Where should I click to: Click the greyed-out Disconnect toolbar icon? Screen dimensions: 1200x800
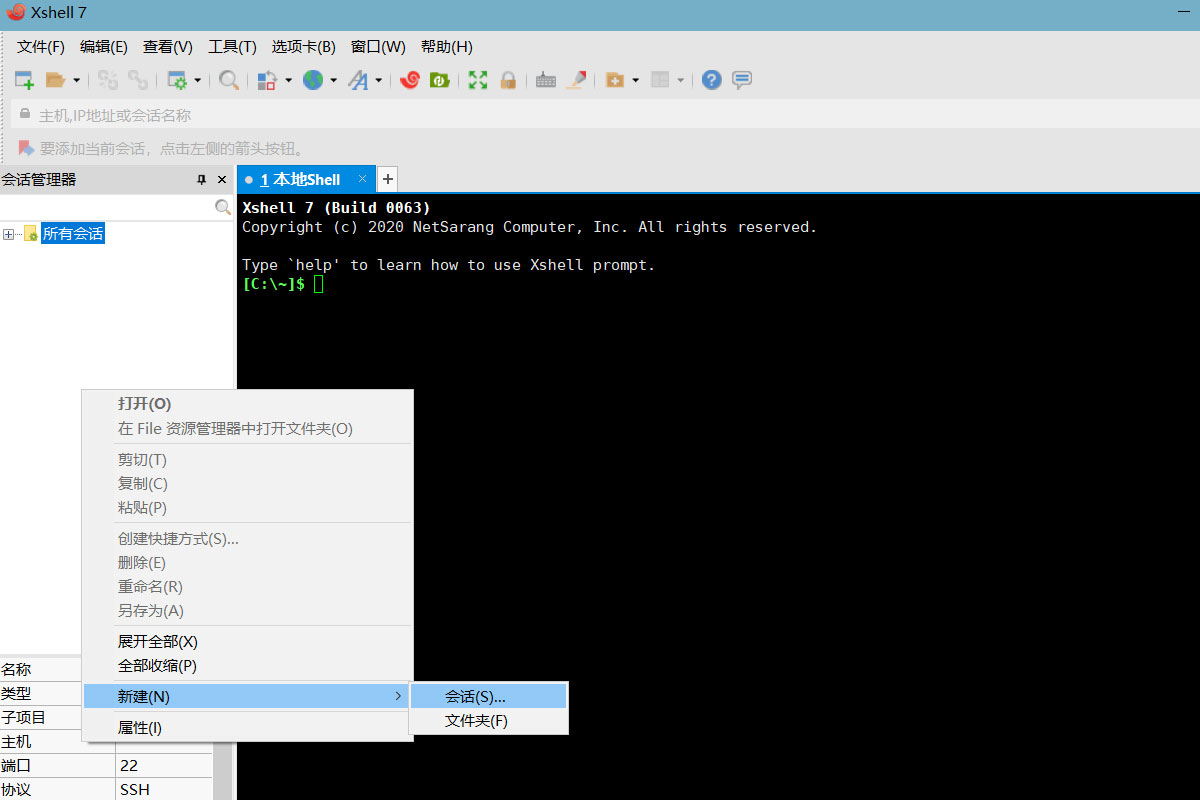(x=108, y=80)
